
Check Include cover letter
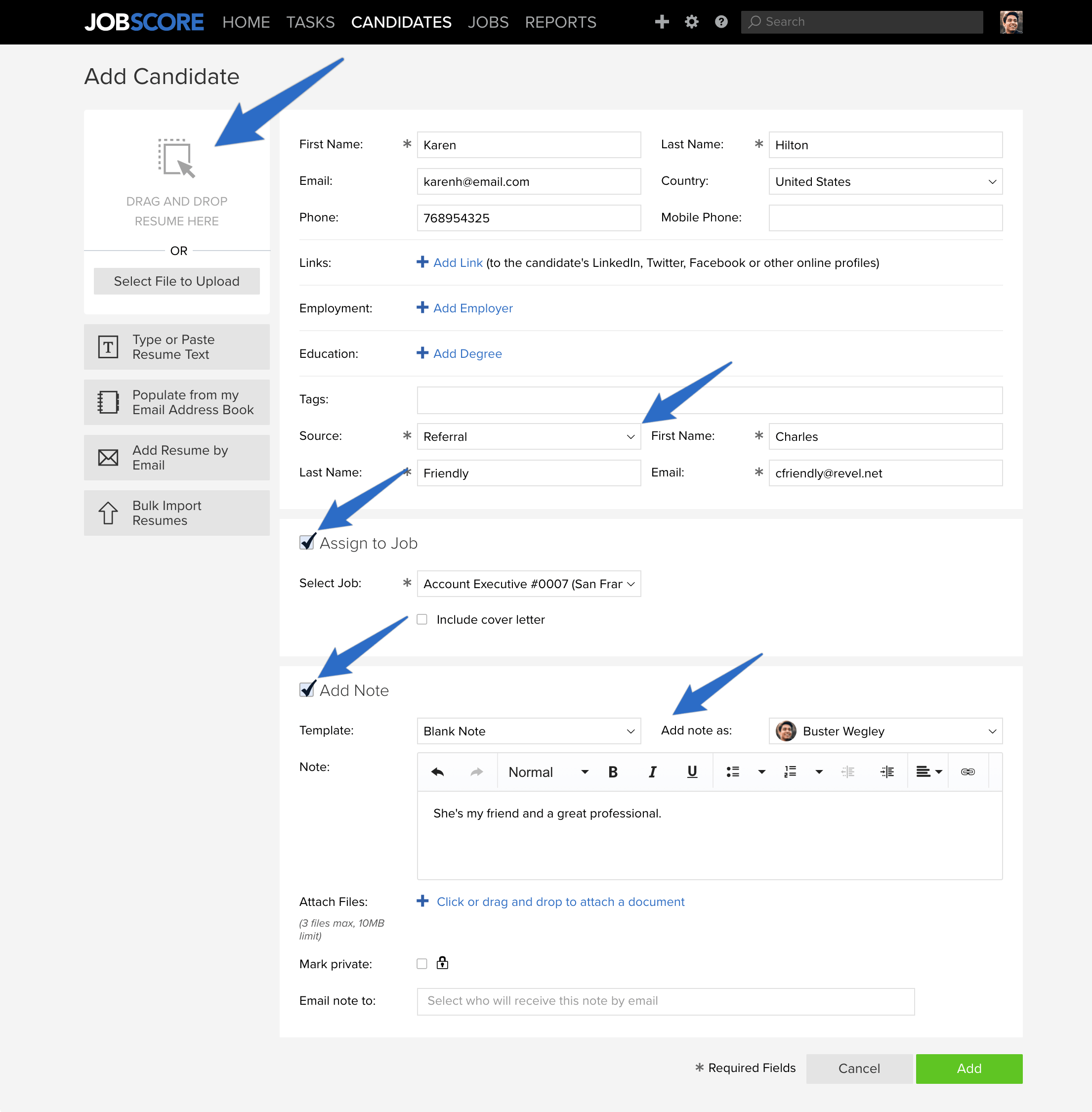[x=422, y=619]
